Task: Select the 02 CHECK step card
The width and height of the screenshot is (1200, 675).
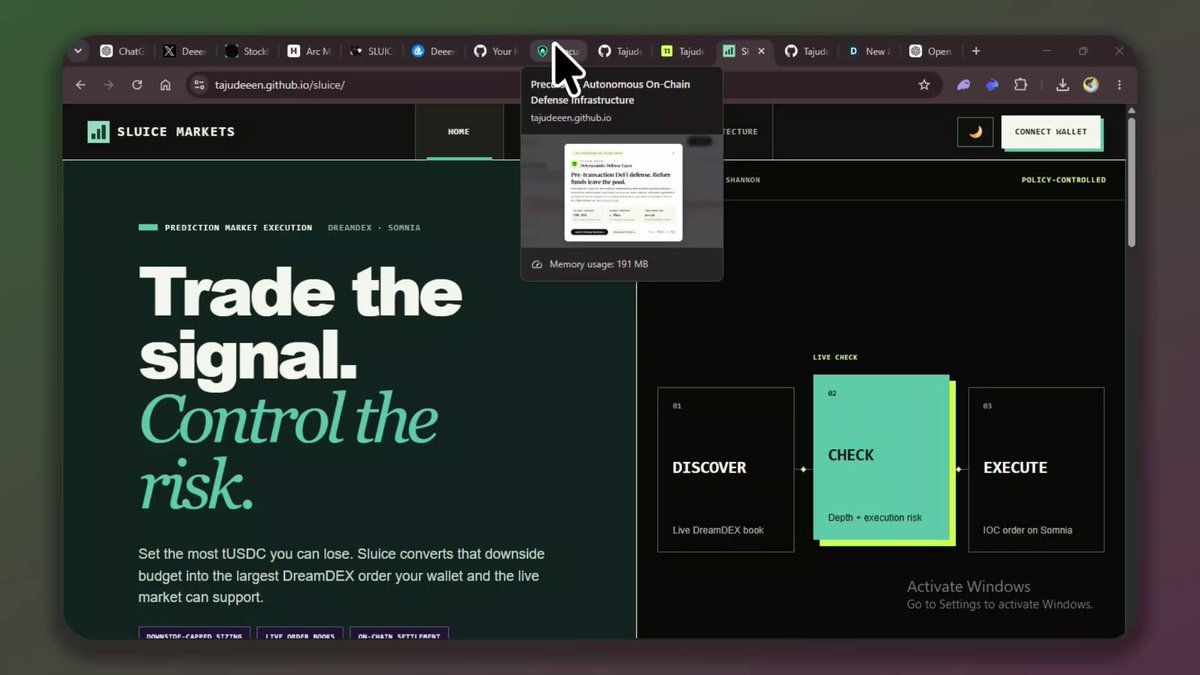Action: coord(881,458)
